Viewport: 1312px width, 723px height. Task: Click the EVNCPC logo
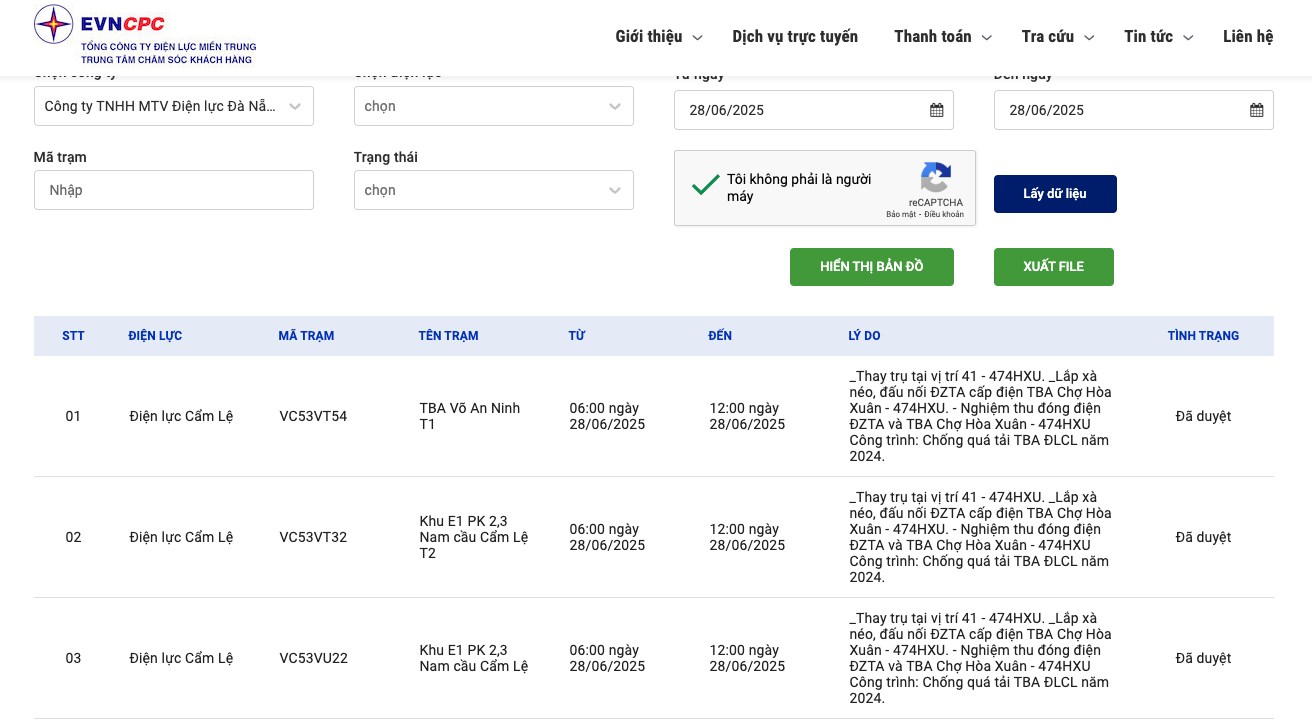pyautogui.click(x=145, y=37)
